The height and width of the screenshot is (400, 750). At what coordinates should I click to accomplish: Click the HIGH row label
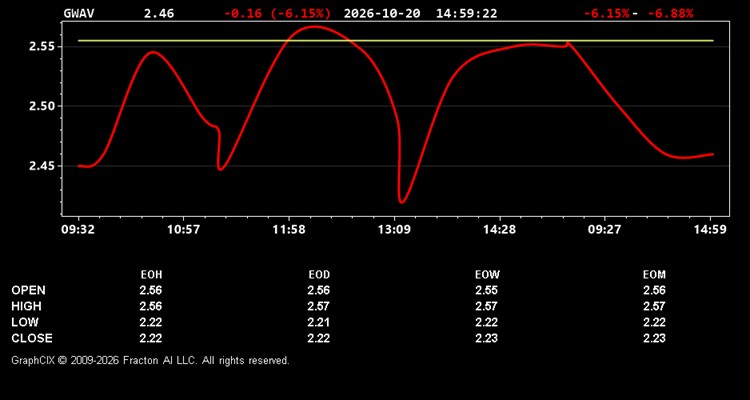click(x=26, y=306)
